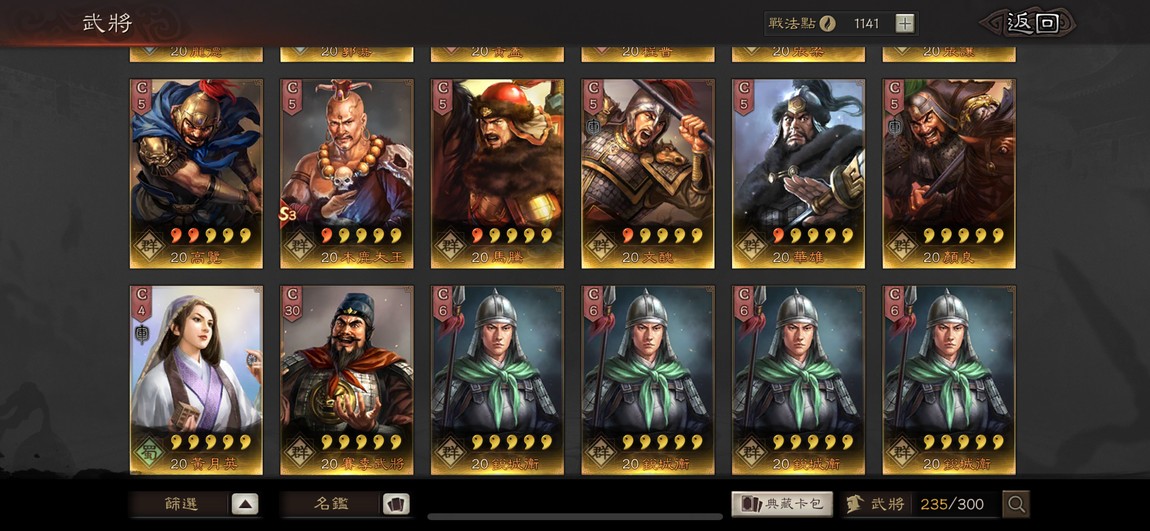Select the 木鹿大王 general card
1150x531 pixels.
click(x=347, y=173)
